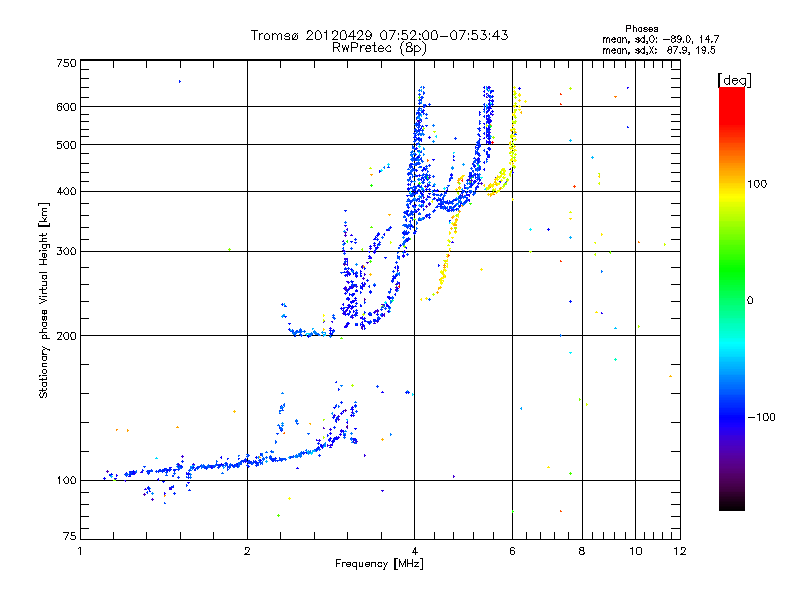Click the y-axis label "75"
Screen dimensions: 800x600
tap(70, 536)
